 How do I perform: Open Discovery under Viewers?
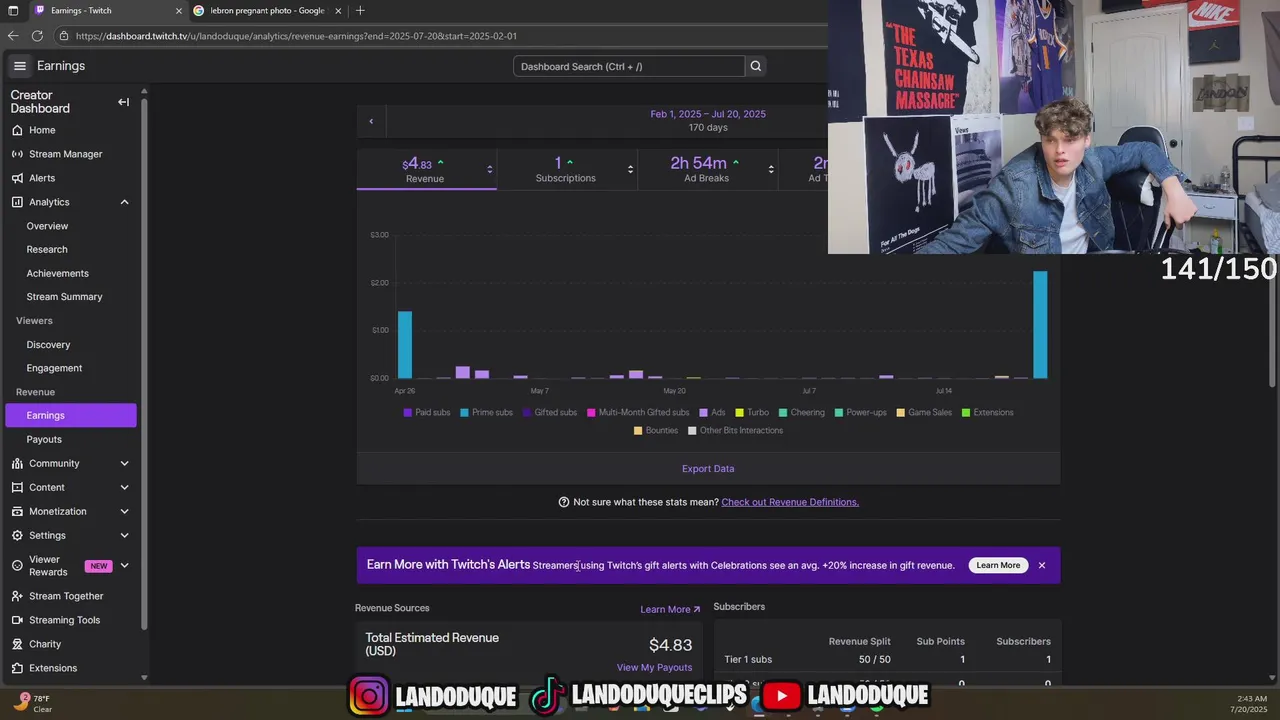click(48, 345)
